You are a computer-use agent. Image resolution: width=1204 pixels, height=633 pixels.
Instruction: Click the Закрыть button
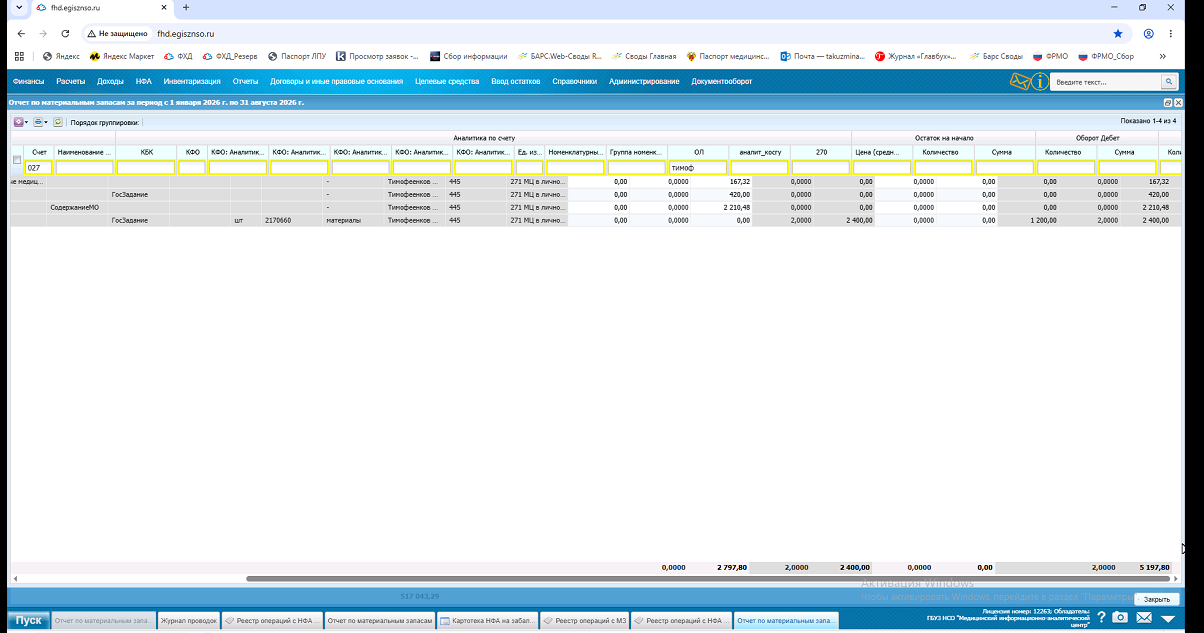1156,599
